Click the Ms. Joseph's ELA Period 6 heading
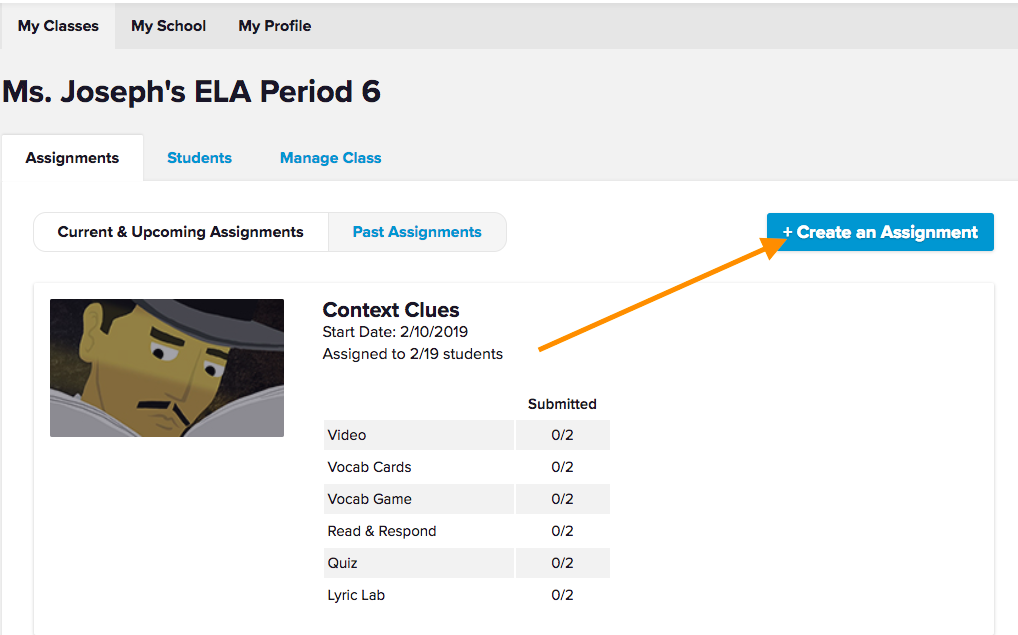Screen dimensions: 1018x635 tap(191, 92)
